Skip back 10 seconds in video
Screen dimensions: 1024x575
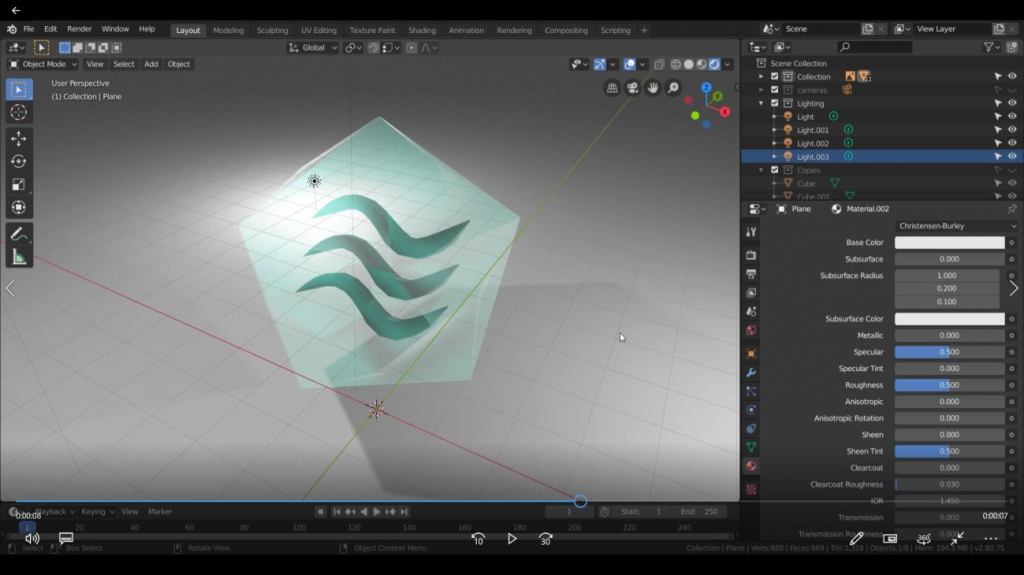(478, 539)
